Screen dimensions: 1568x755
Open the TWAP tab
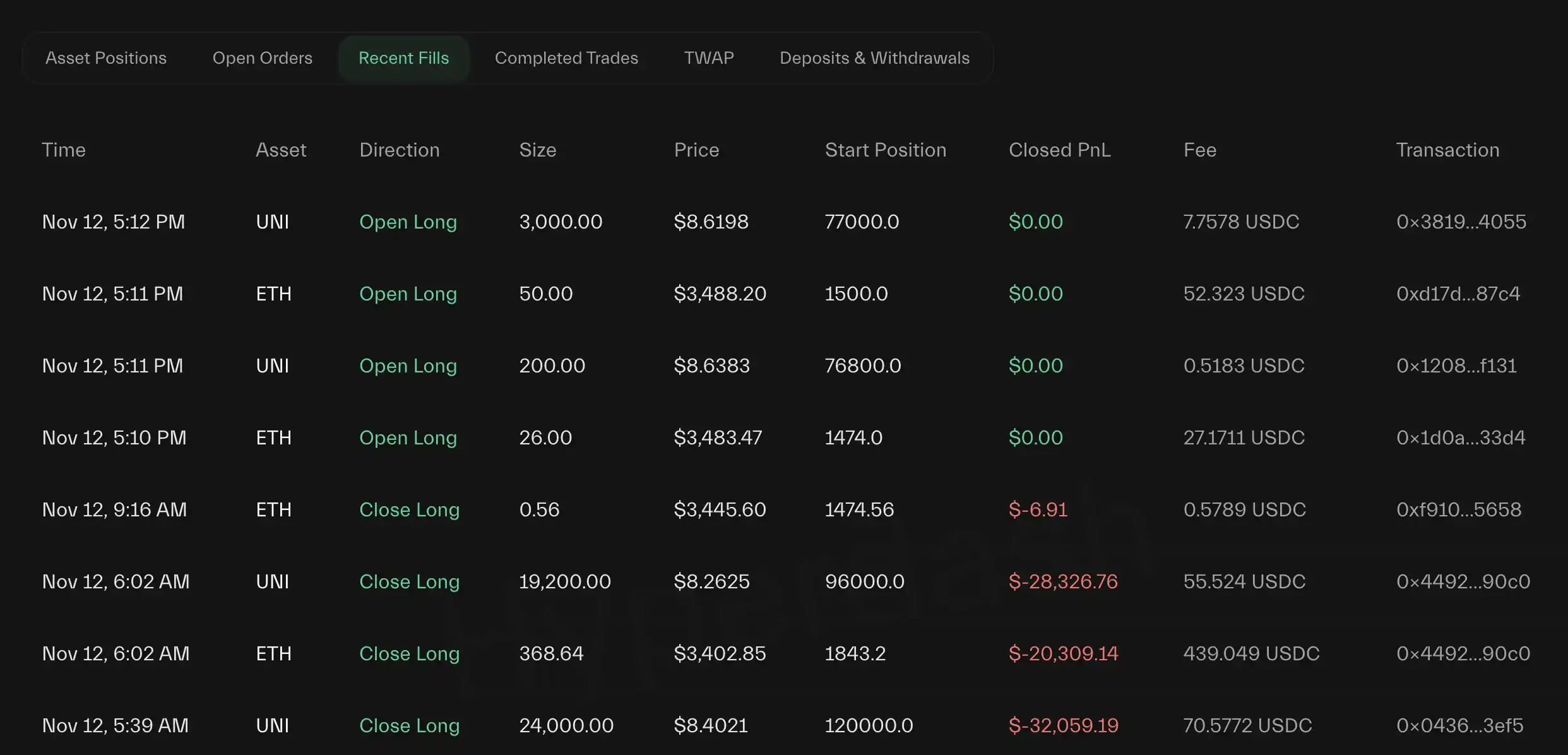(709, 58)
